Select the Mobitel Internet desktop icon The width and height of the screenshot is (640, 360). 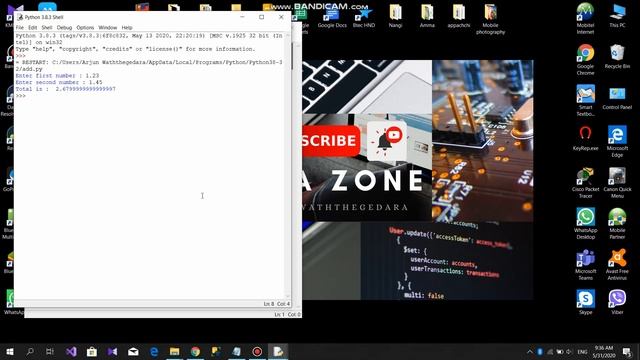click(585, 19)
